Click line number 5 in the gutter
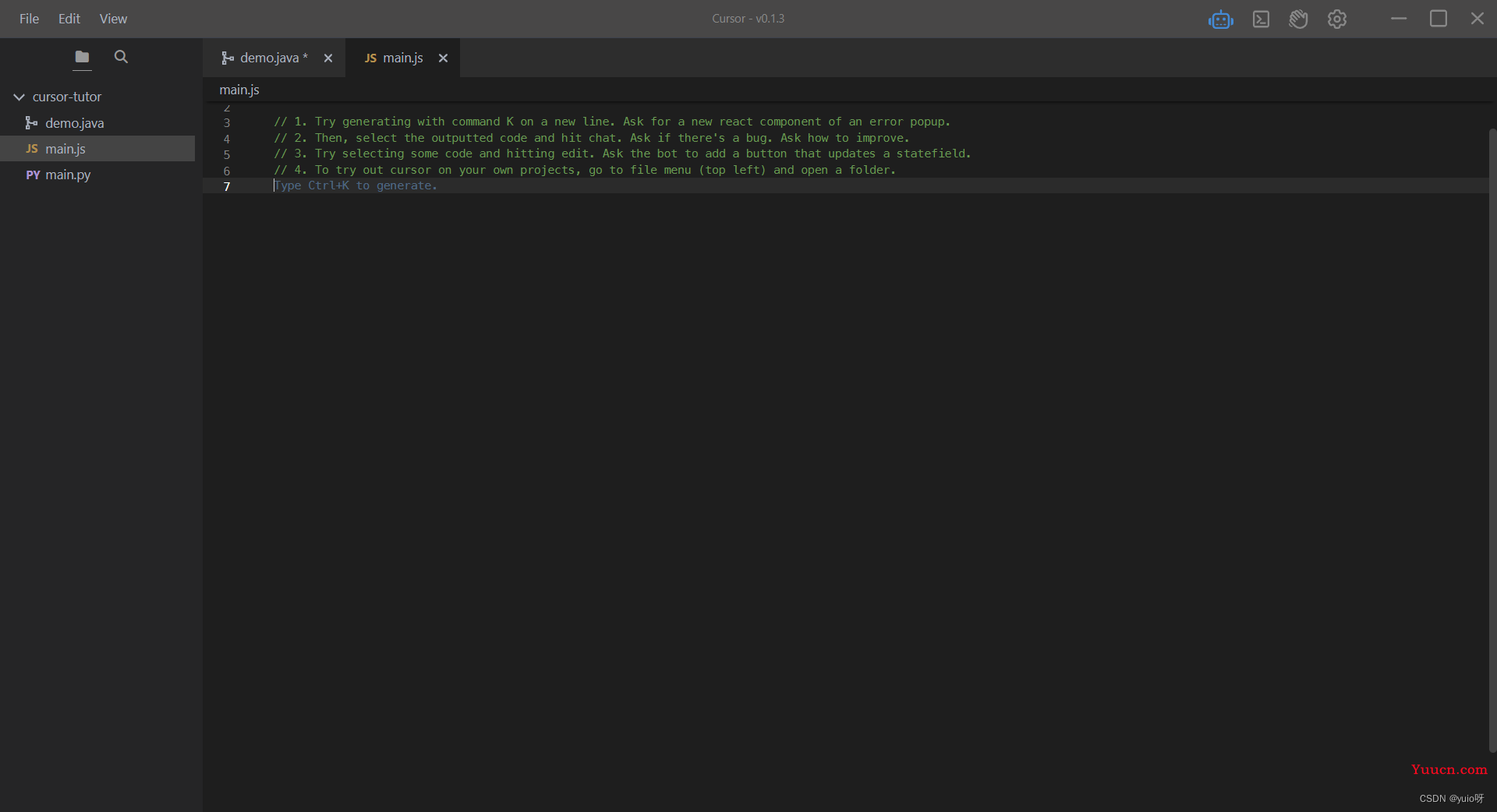 (227, 154)
